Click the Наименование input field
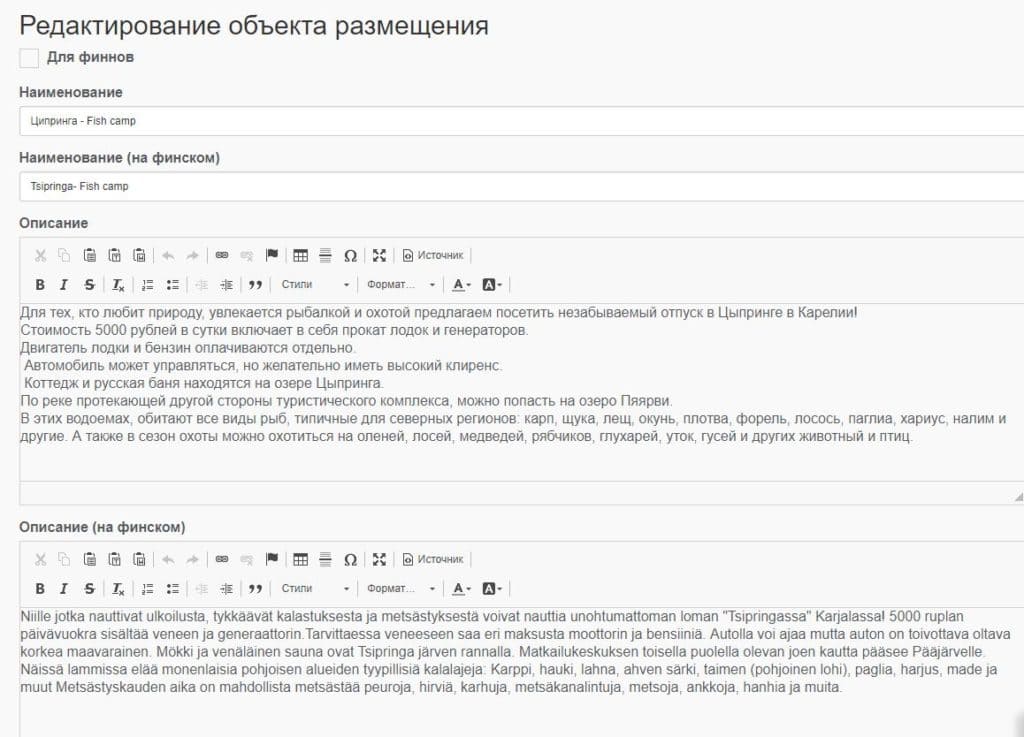 pyautogui.click(x=520, y=121)
